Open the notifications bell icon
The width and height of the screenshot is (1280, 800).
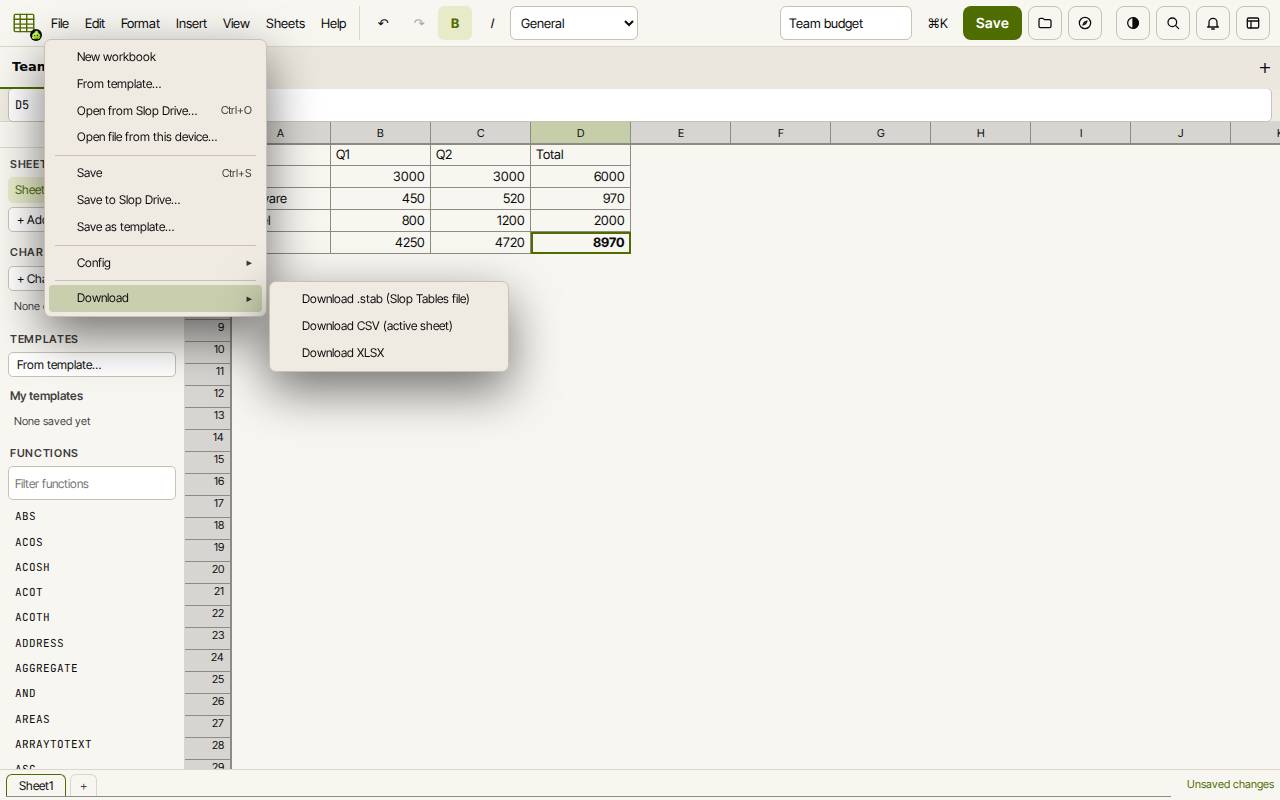click(1213, 23)
